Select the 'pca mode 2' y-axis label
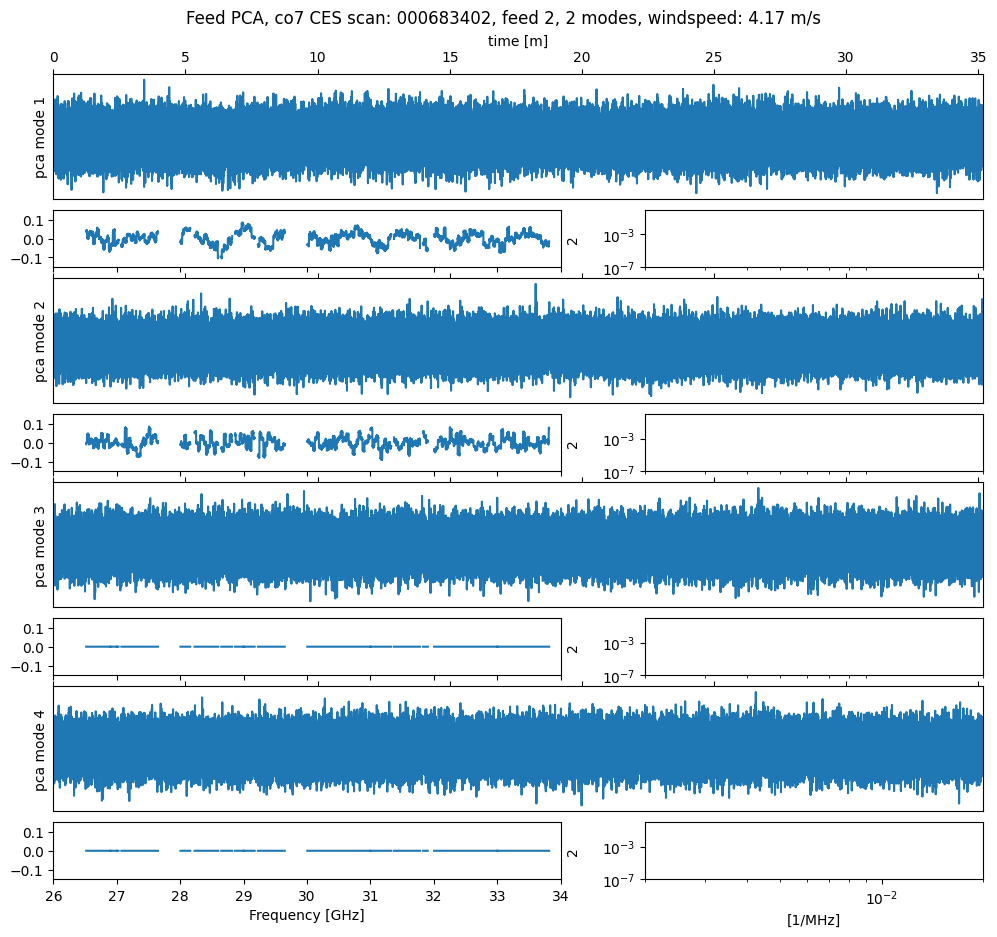Screen dimensions: 997x937 [41, 341]
